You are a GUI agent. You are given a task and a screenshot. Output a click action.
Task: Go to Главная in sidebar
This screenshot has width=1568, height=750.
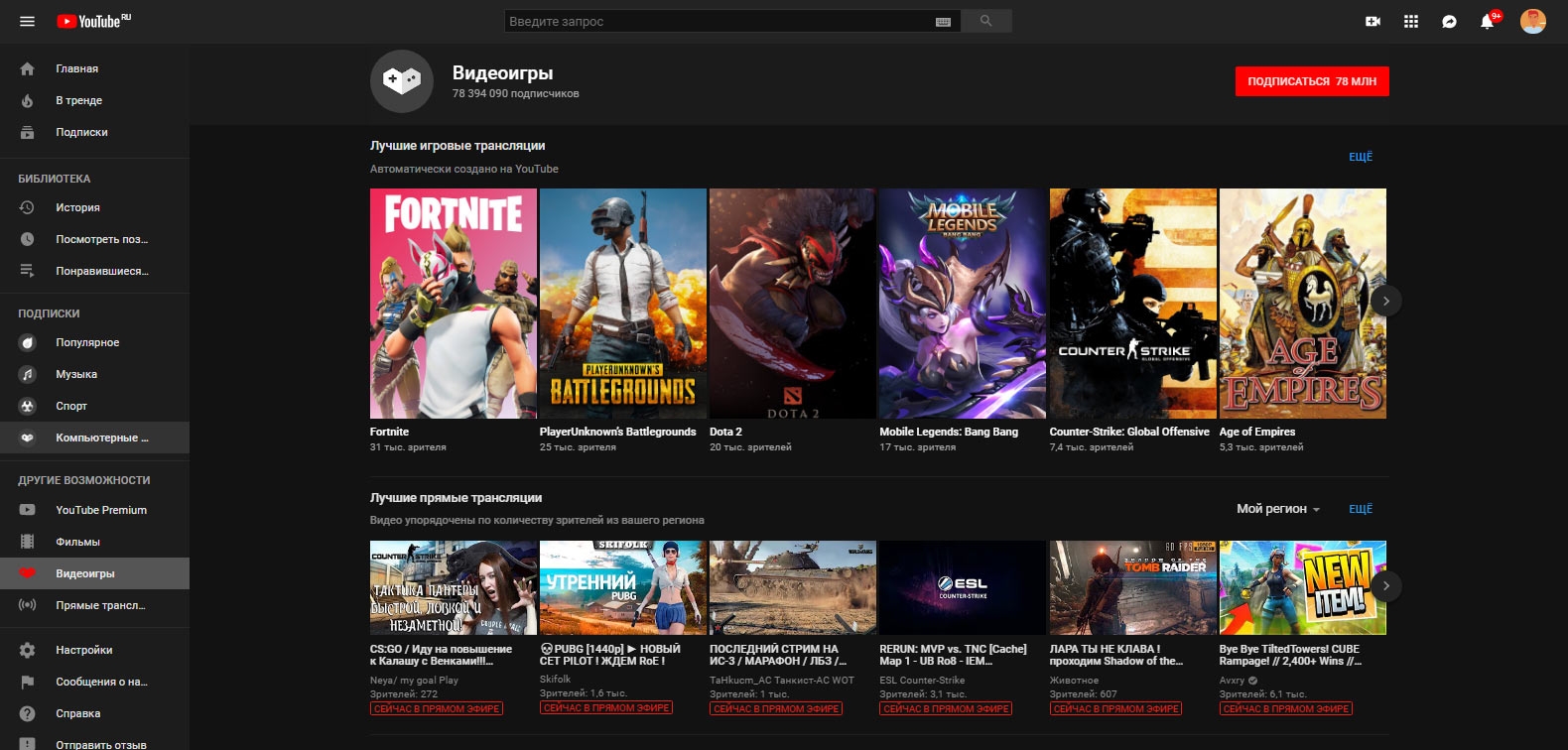click(x=94, y=68)
